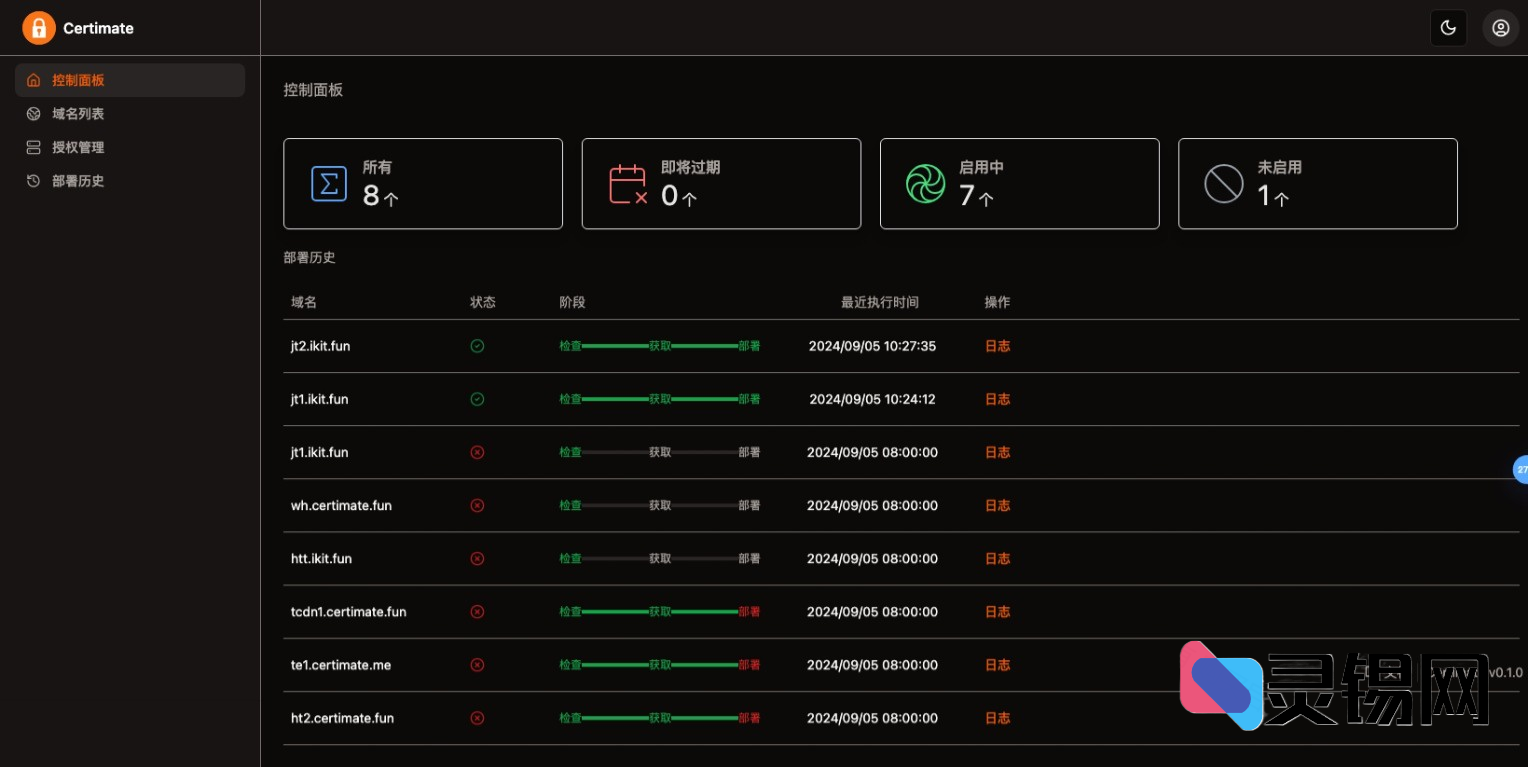Screen dimensions: 1528x767
Task: Click the sigma icon on 所有 card
Action: (329, 184)
